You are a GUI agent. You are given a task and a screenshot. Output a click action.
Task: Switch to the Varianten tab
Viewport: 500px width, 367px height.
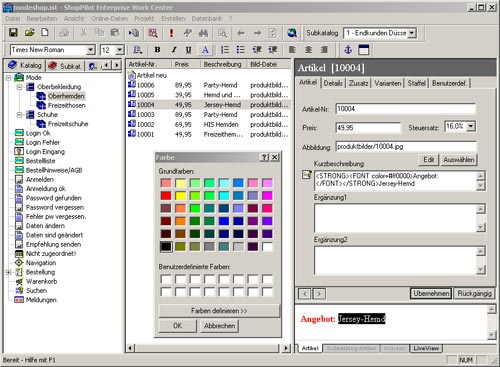[388, 83]
